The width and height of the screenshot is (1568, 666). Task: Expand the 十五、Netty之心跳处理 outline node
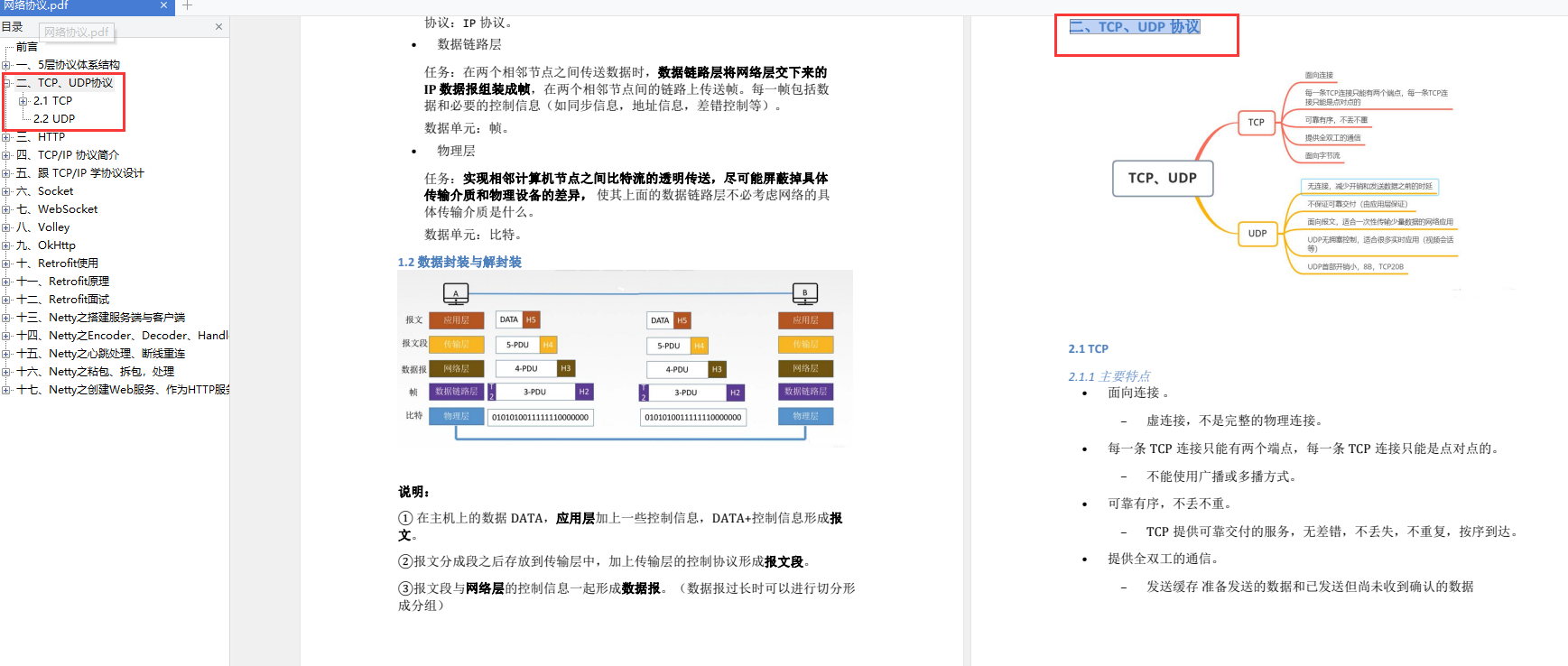coord(6,354)
